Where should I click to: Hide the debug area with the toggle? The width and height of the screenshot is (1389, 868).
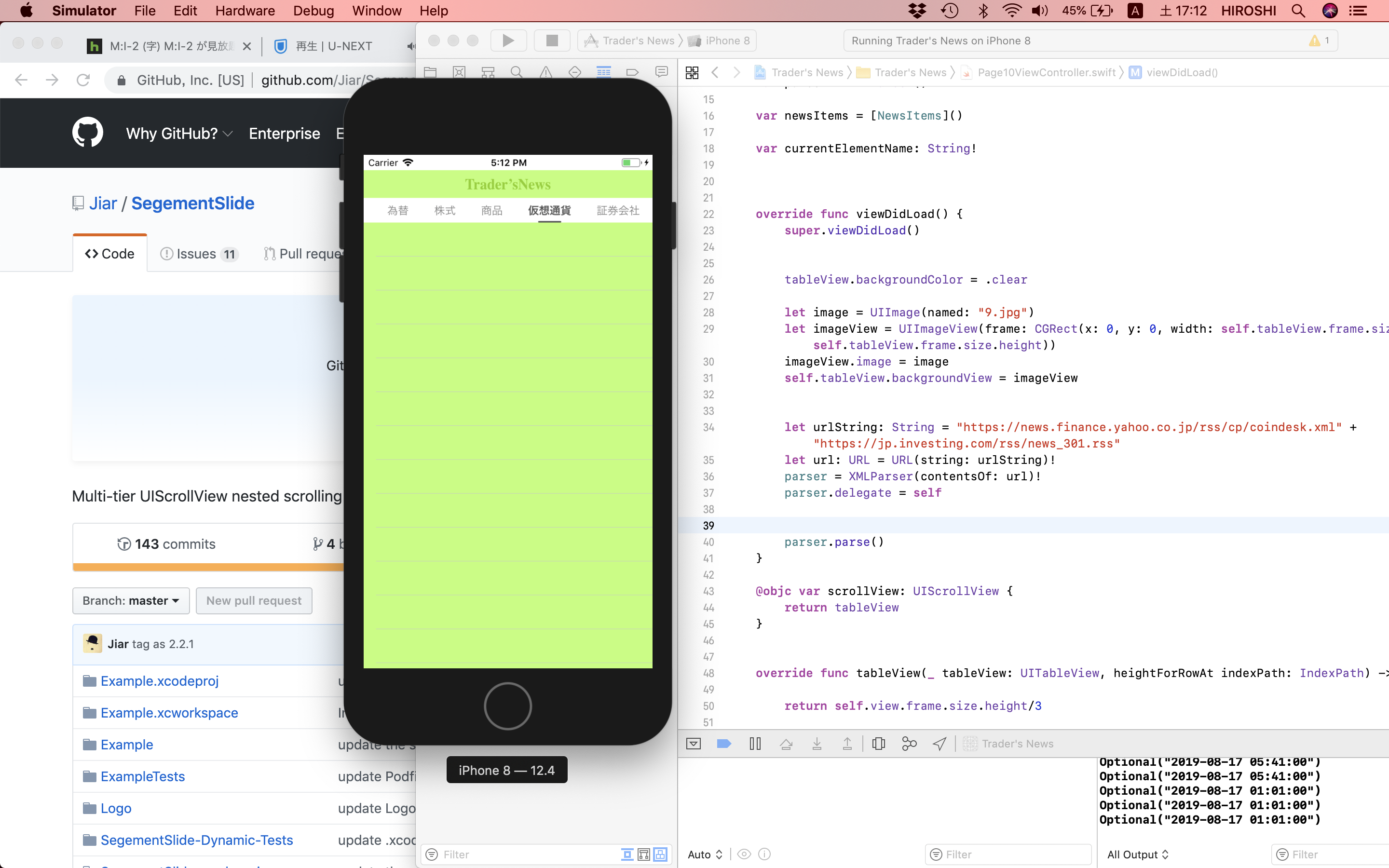(694, 744)
